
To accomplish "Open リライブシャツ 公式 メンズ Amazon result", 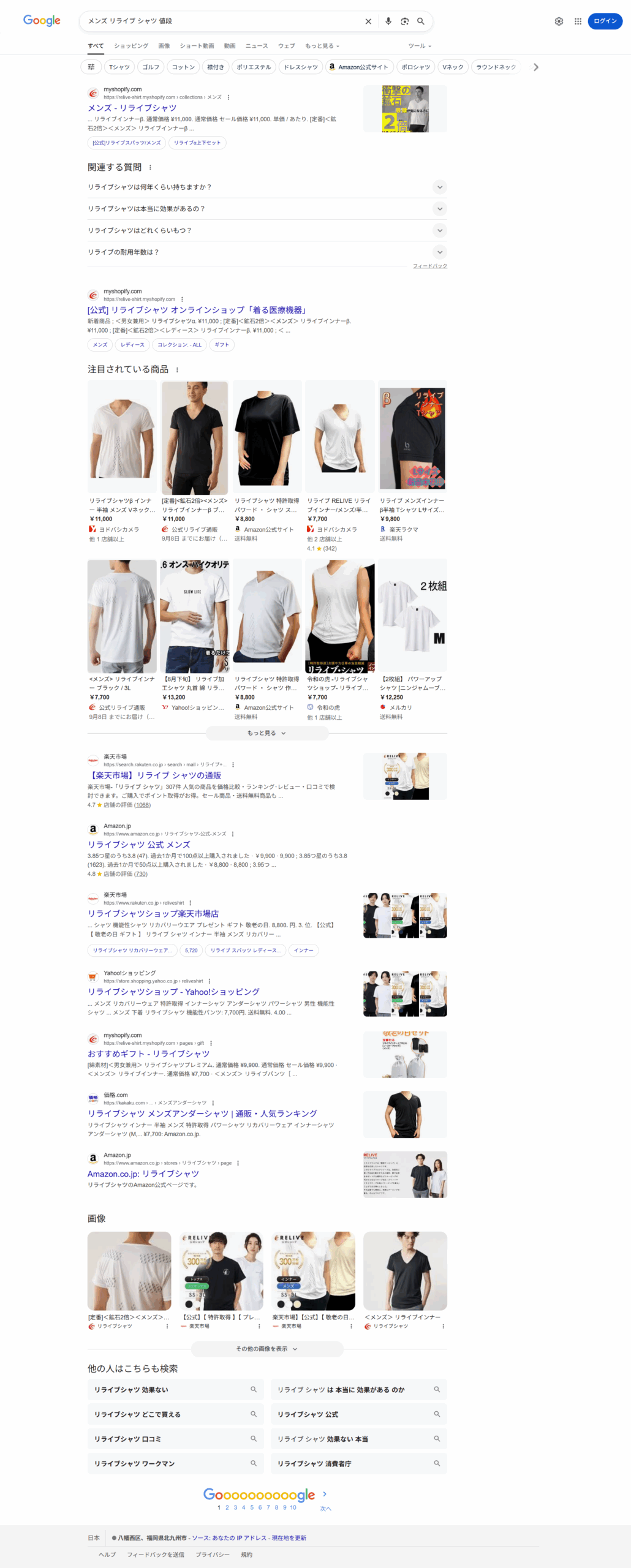I will tap(138, 844).
